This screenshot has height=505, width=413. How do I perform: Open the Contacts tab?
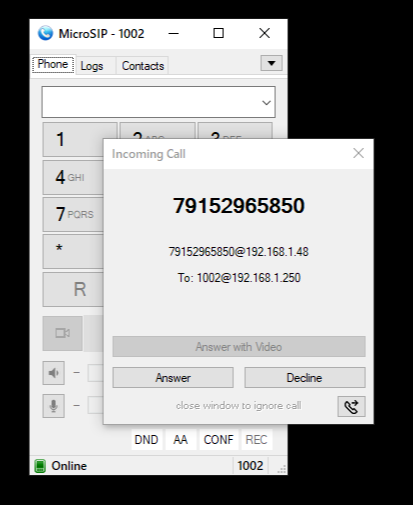click(x=143, y=66)
